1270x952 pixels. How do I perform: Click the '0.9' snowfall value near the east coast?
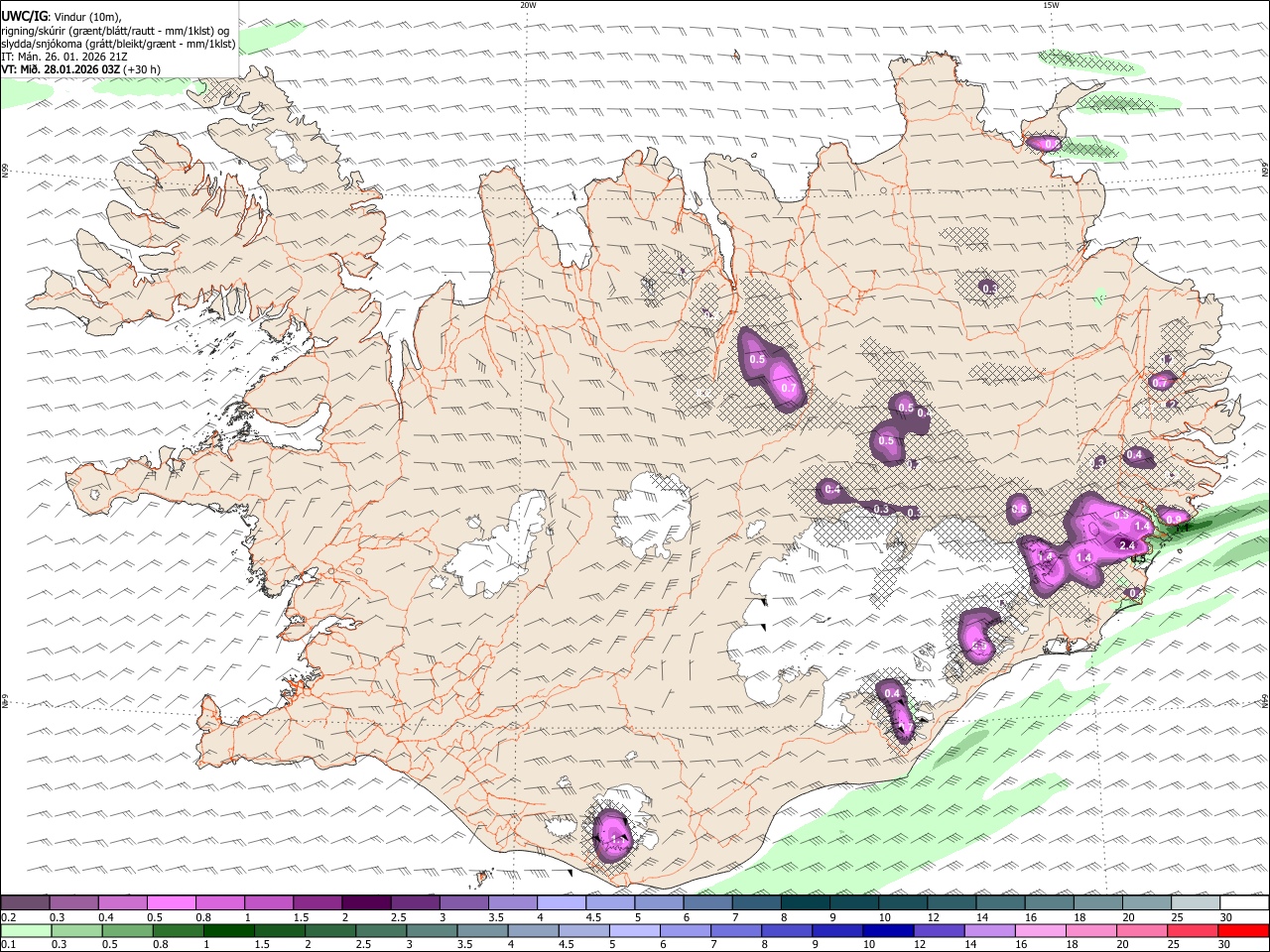pyautogui.click(x=1174, y=519)
